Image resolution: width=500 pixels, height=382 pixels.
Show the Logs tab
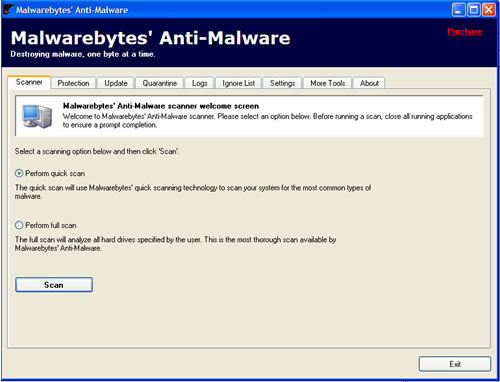[x=200, y=83]
